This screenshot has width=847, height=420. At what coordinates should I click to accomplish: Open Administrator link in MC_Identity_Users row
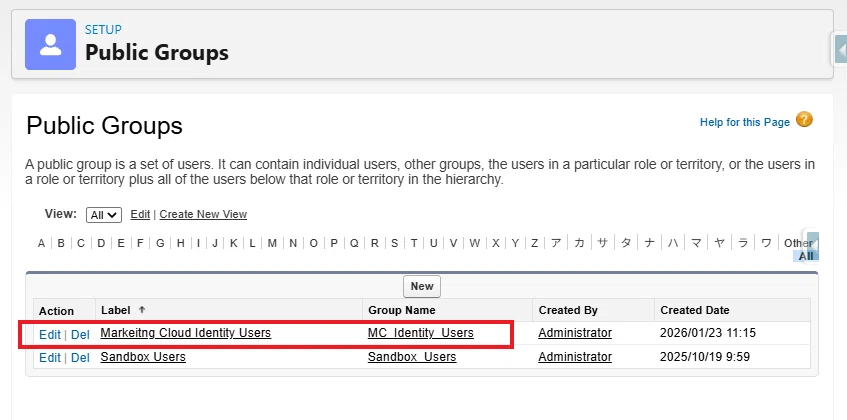(575, 333)
